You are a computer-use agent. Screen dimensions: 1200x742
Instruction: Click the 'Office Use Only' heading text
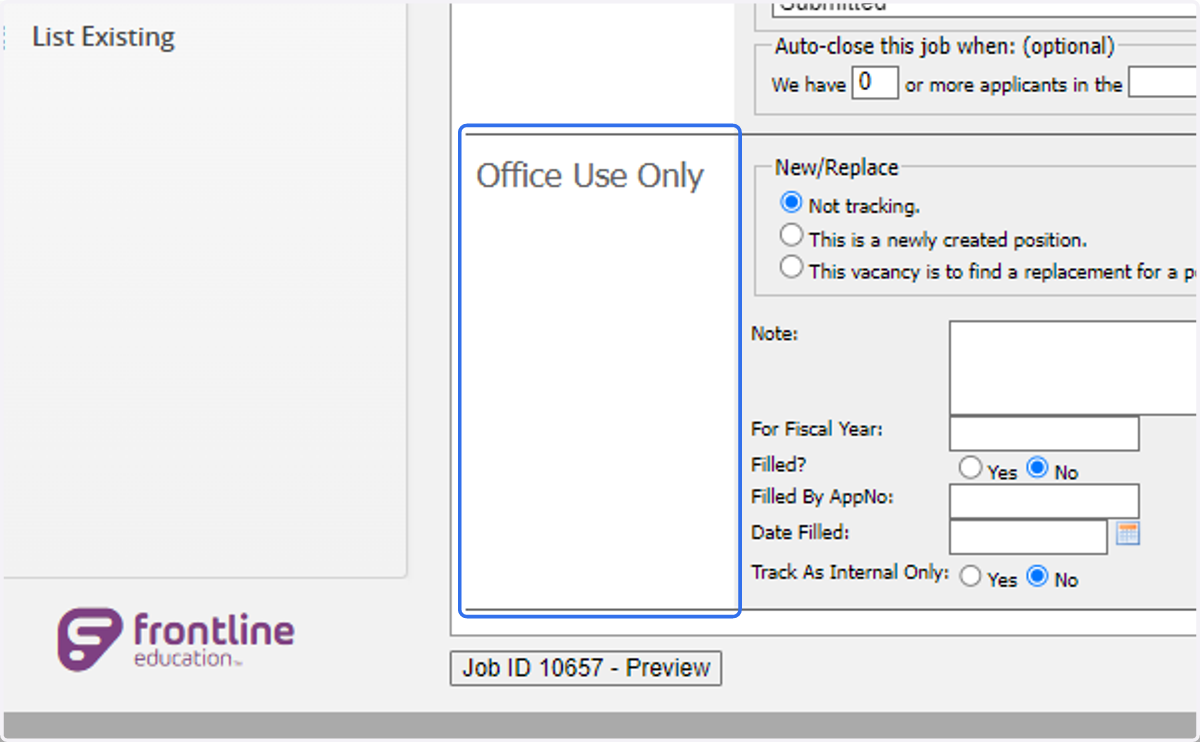pos(590,176)
